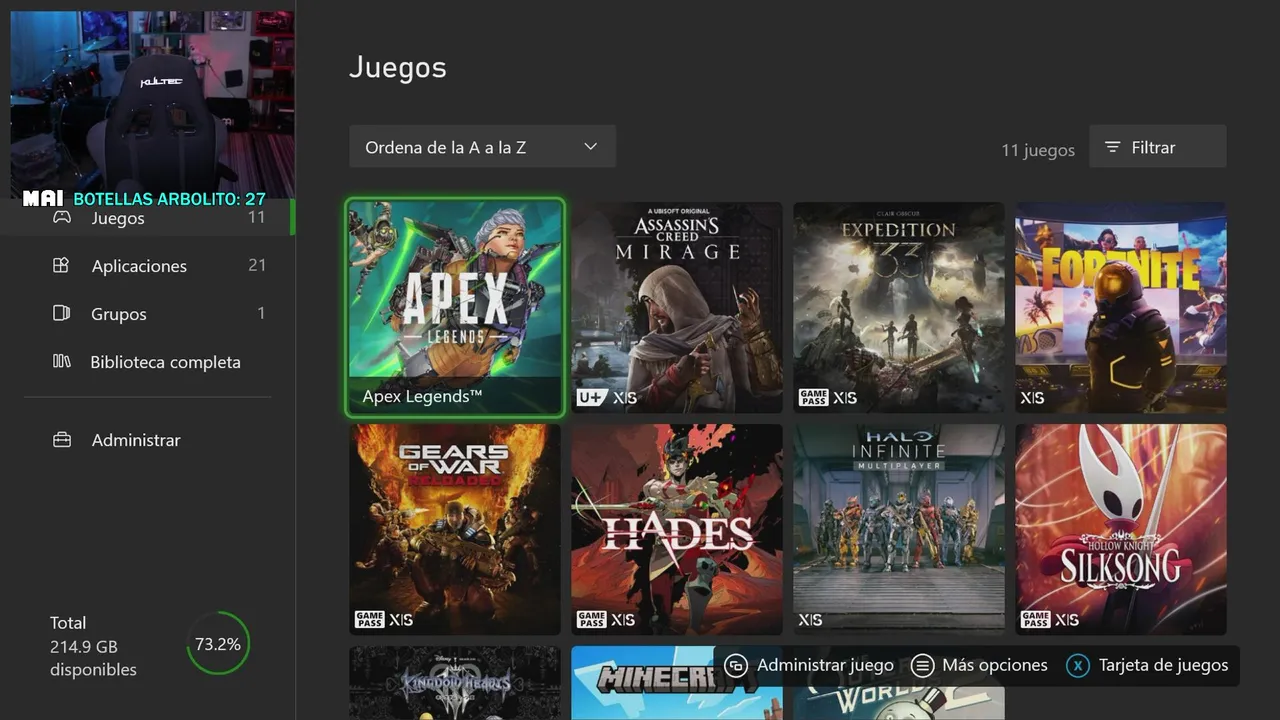Viewport: 1280px width, 720px height.
Task: Go to the Grupos menu item
Action: pos(147,313)
